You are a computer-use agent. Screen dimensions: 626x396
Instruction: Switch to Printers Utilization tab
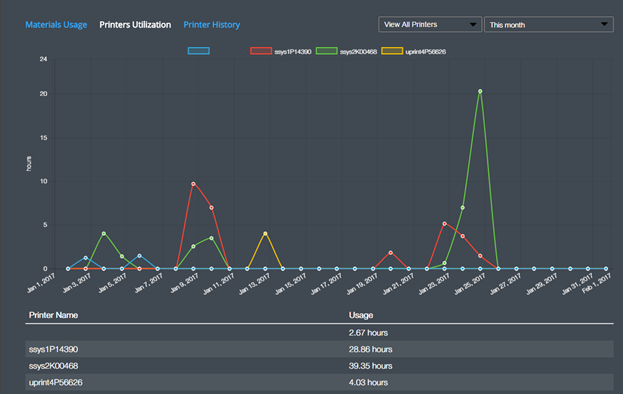135,25
